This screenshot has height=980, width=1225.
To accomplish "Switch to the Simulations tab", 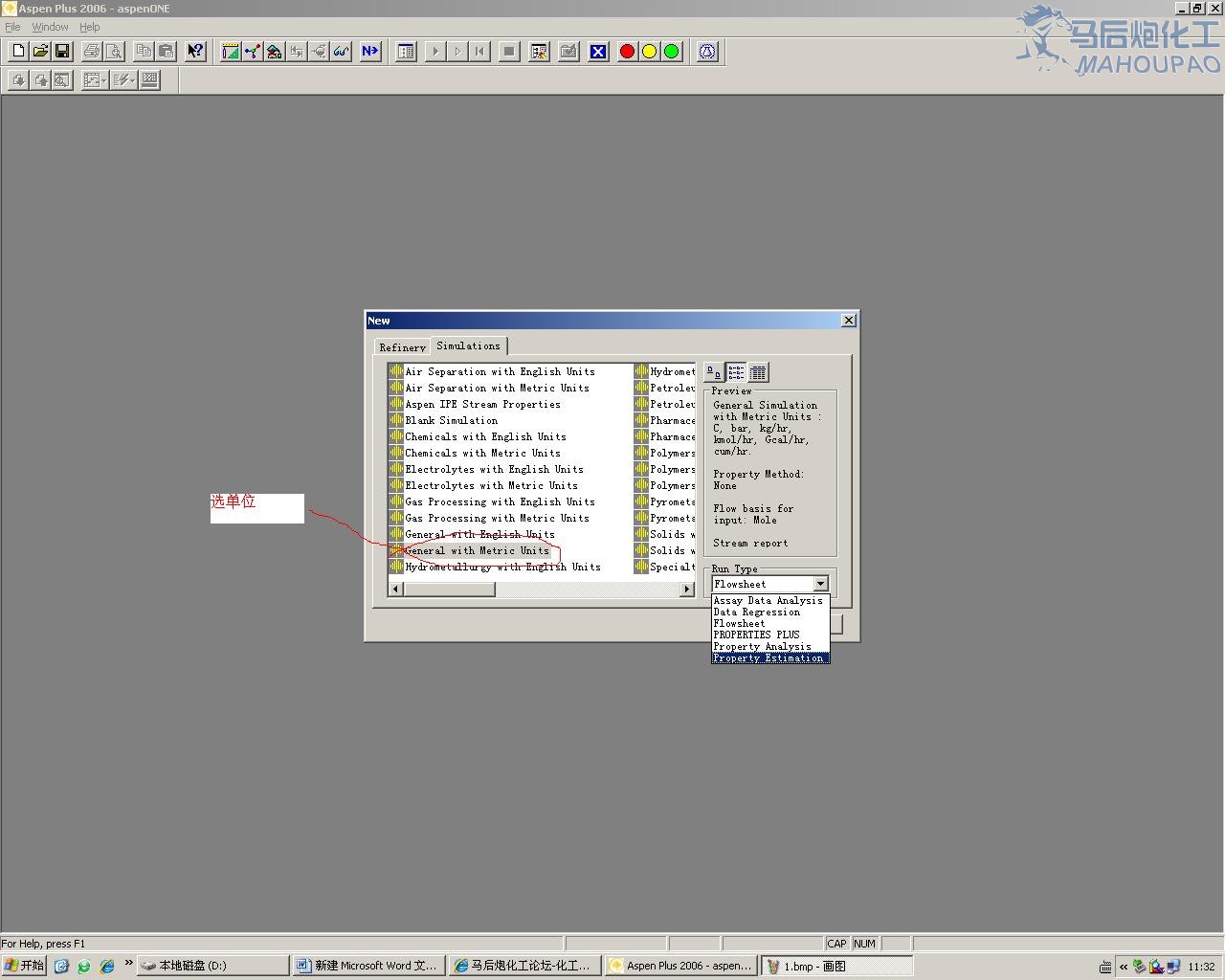I will point(468,345).
